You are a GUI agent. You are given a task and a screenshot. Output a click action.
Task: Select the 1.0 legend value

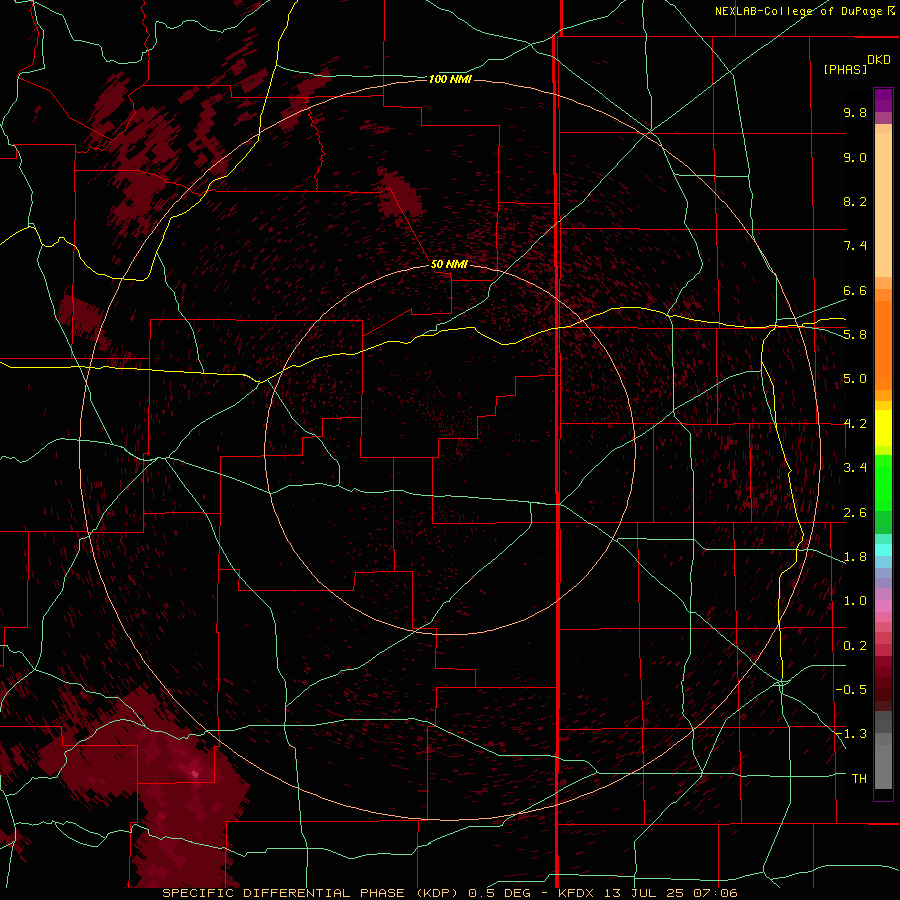pos(855,601)
